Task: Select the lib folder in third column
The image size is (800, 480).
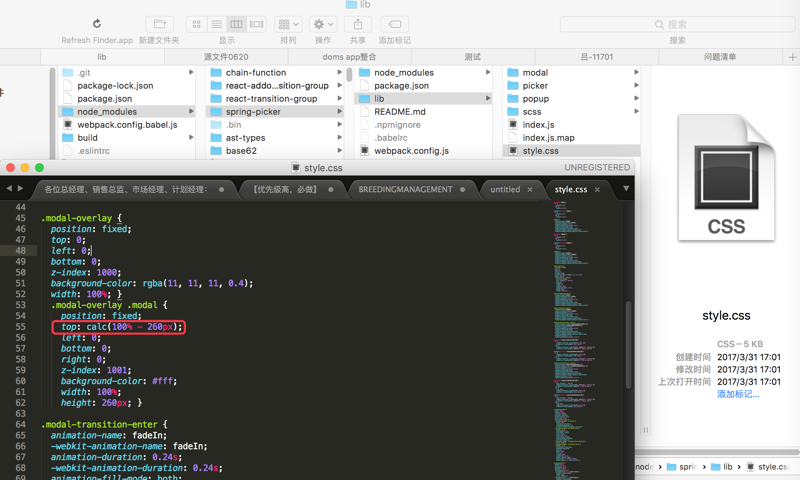Action: coord(423,98)
